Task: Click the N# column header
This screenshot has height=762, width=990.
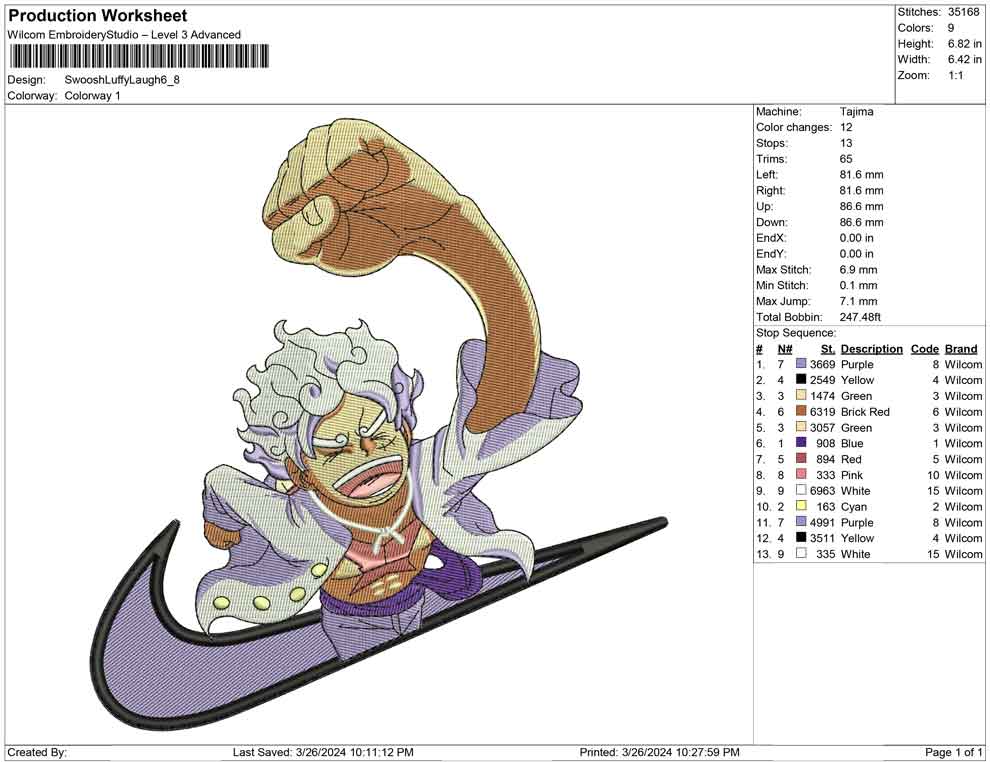Action: click(785, 349)
